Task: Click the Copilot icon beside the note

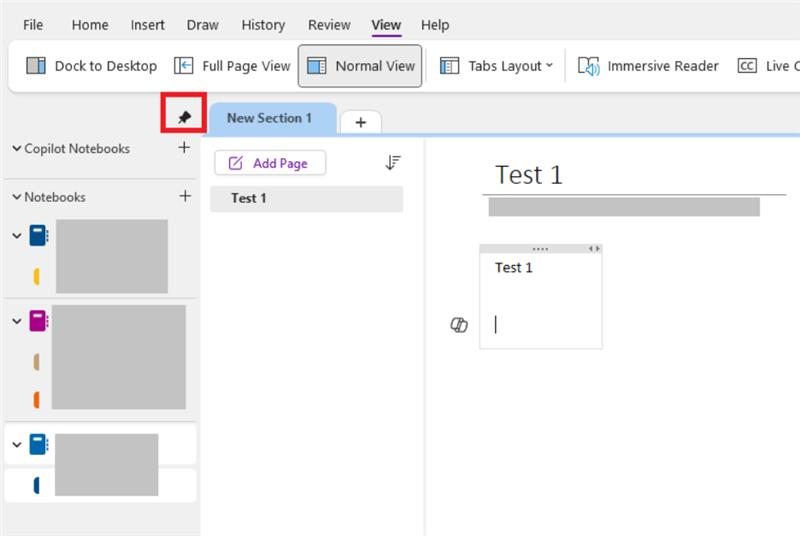Action: (459, 325)
